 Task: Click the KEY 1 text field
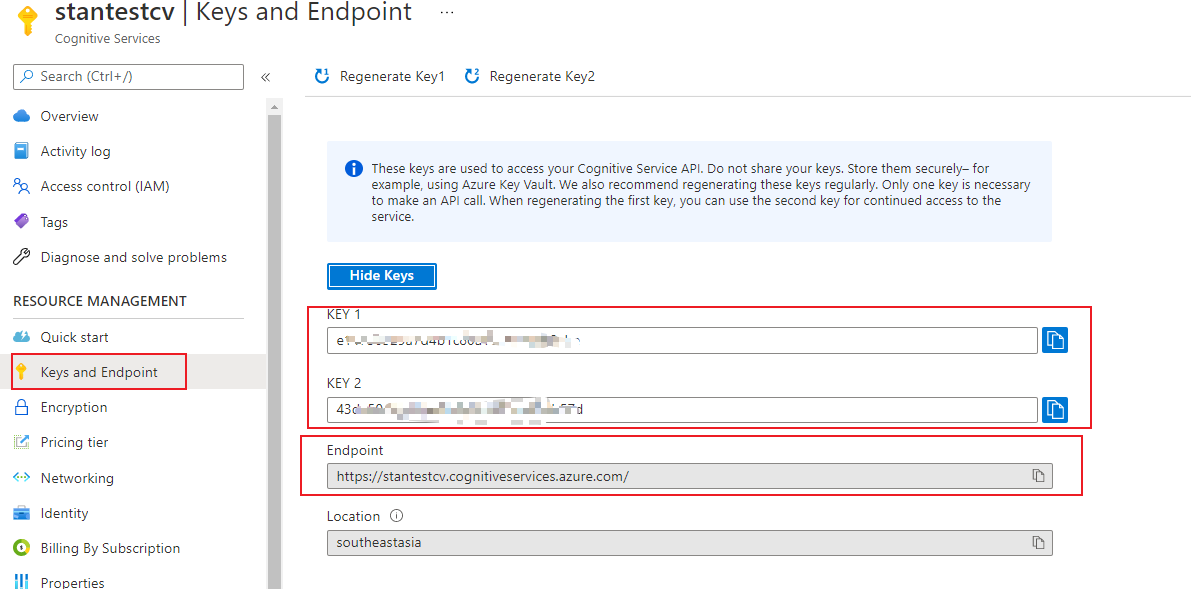(682, 341)
